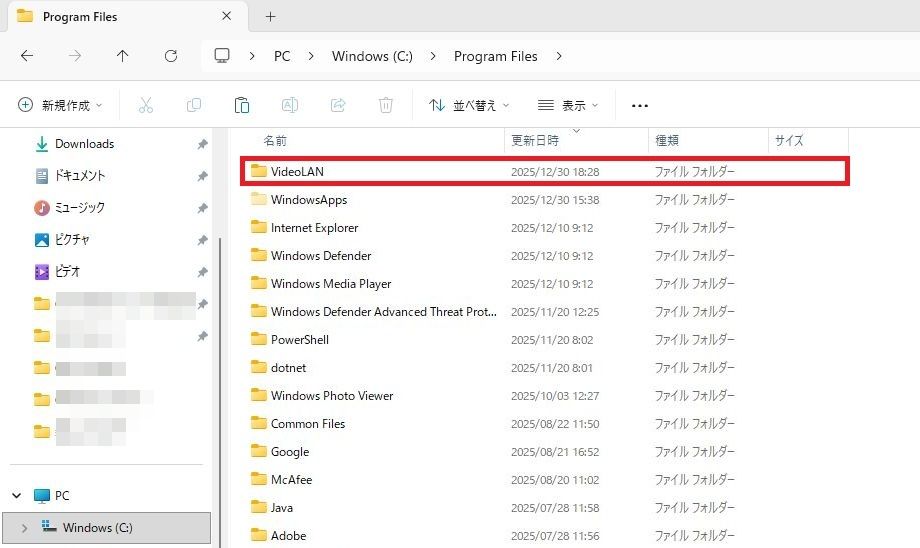Click the Rename icon in toolbar
This screenshot has height=548, width=920.
tap(289, 105)
